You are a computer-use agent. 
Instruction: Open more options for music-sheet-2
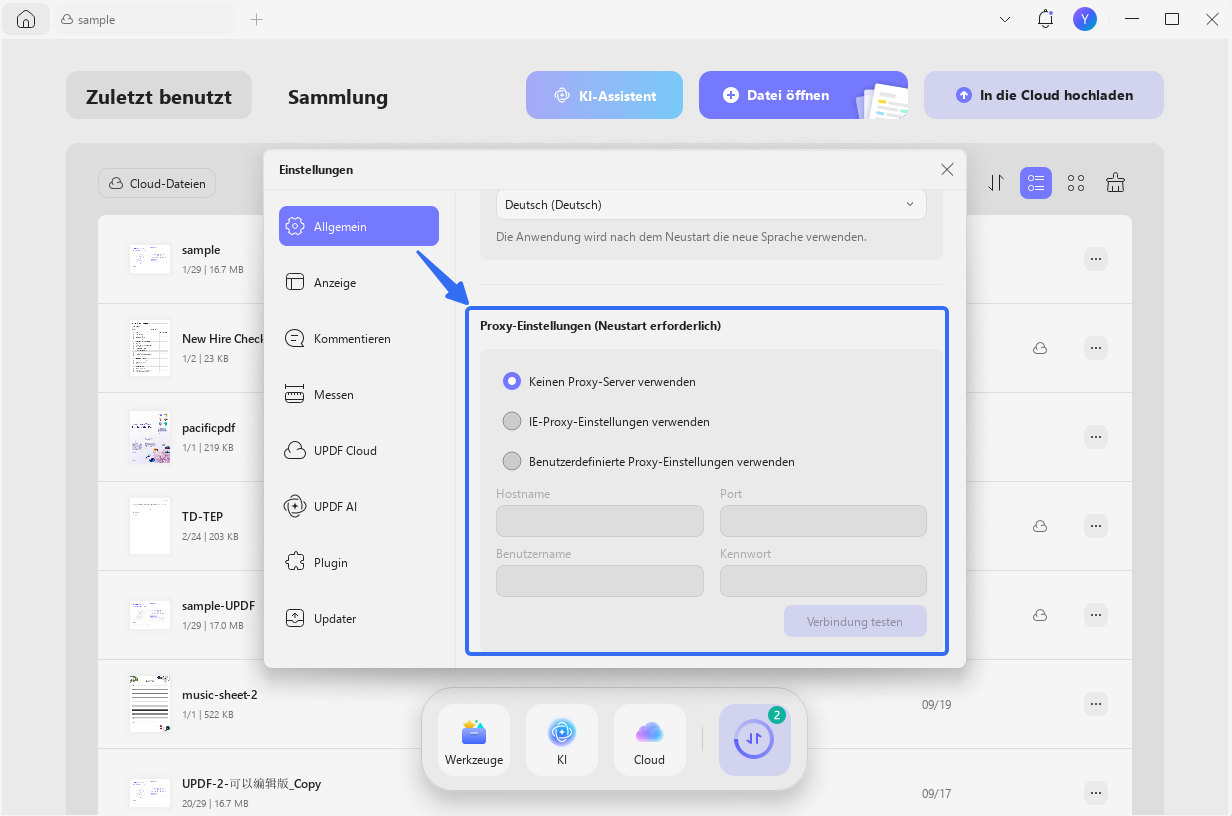pos(1096,704)
